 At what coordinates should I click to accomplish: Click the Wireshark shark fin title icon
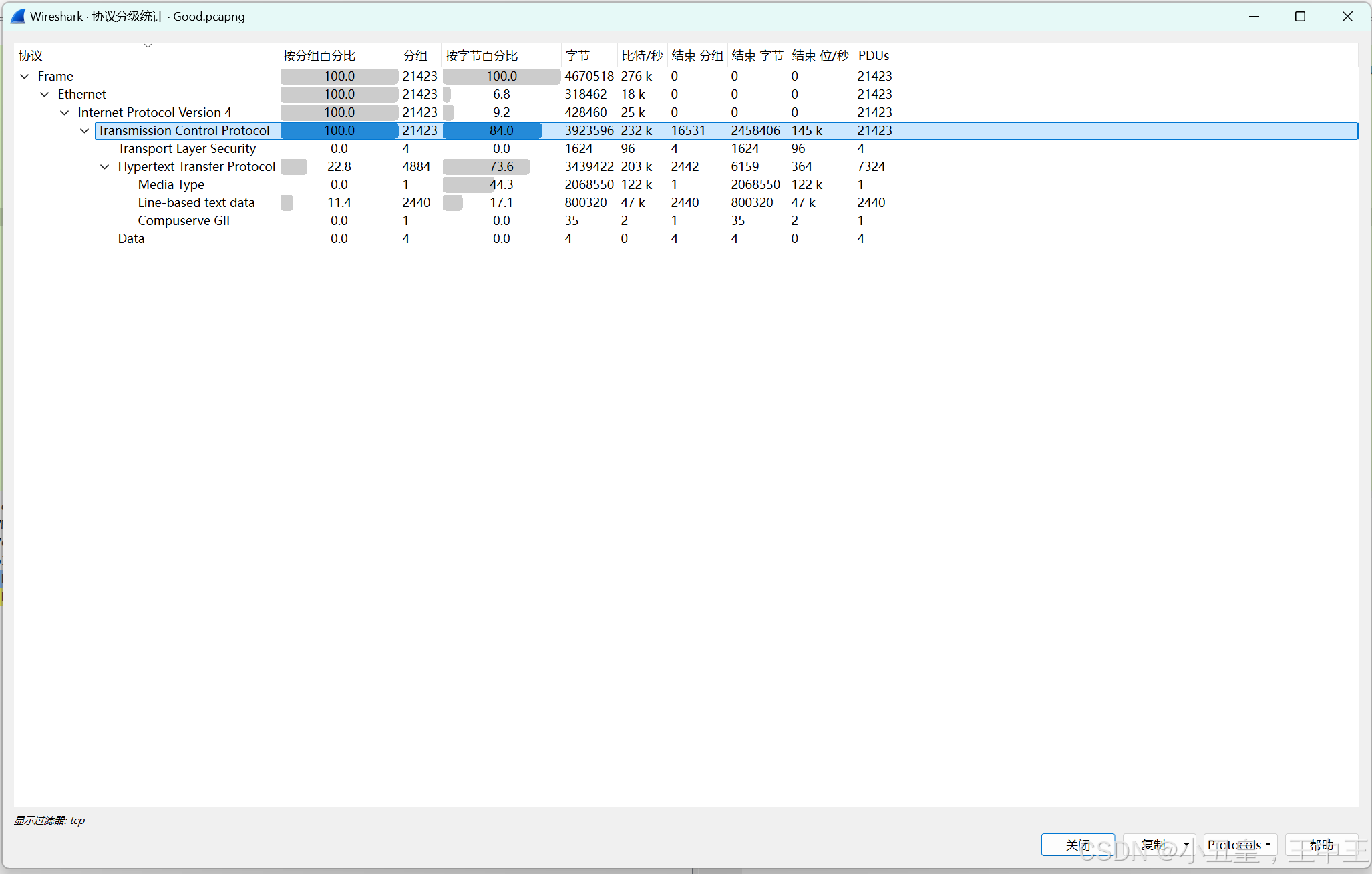pos(18,17)
